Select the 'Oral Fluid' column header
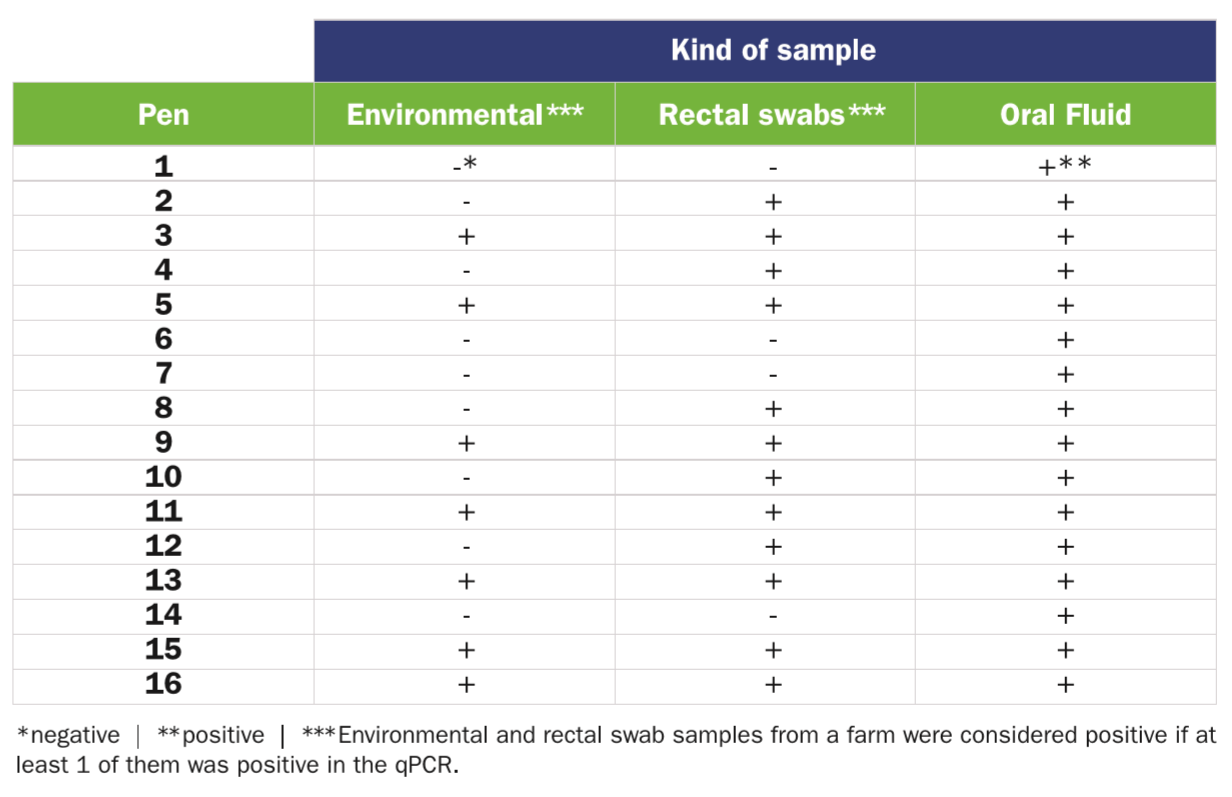This screenshot has width=1232, height=797. tap(1066, 114)
